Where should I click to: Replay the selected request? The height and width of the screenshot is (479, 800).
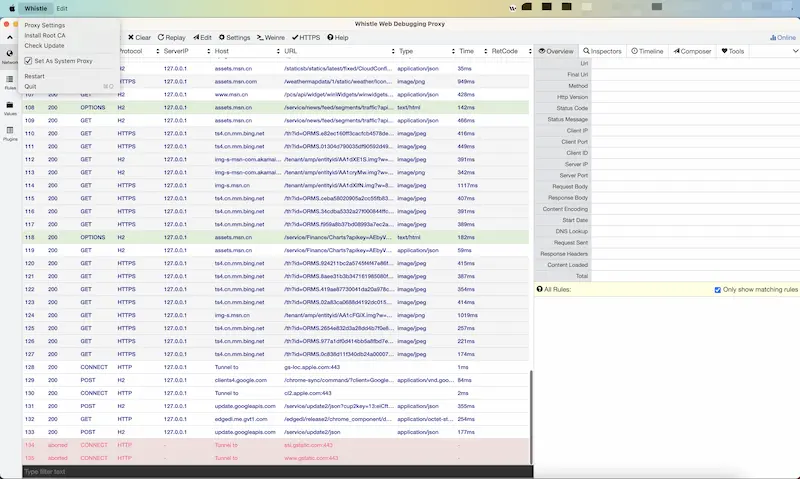coord(171,37)
